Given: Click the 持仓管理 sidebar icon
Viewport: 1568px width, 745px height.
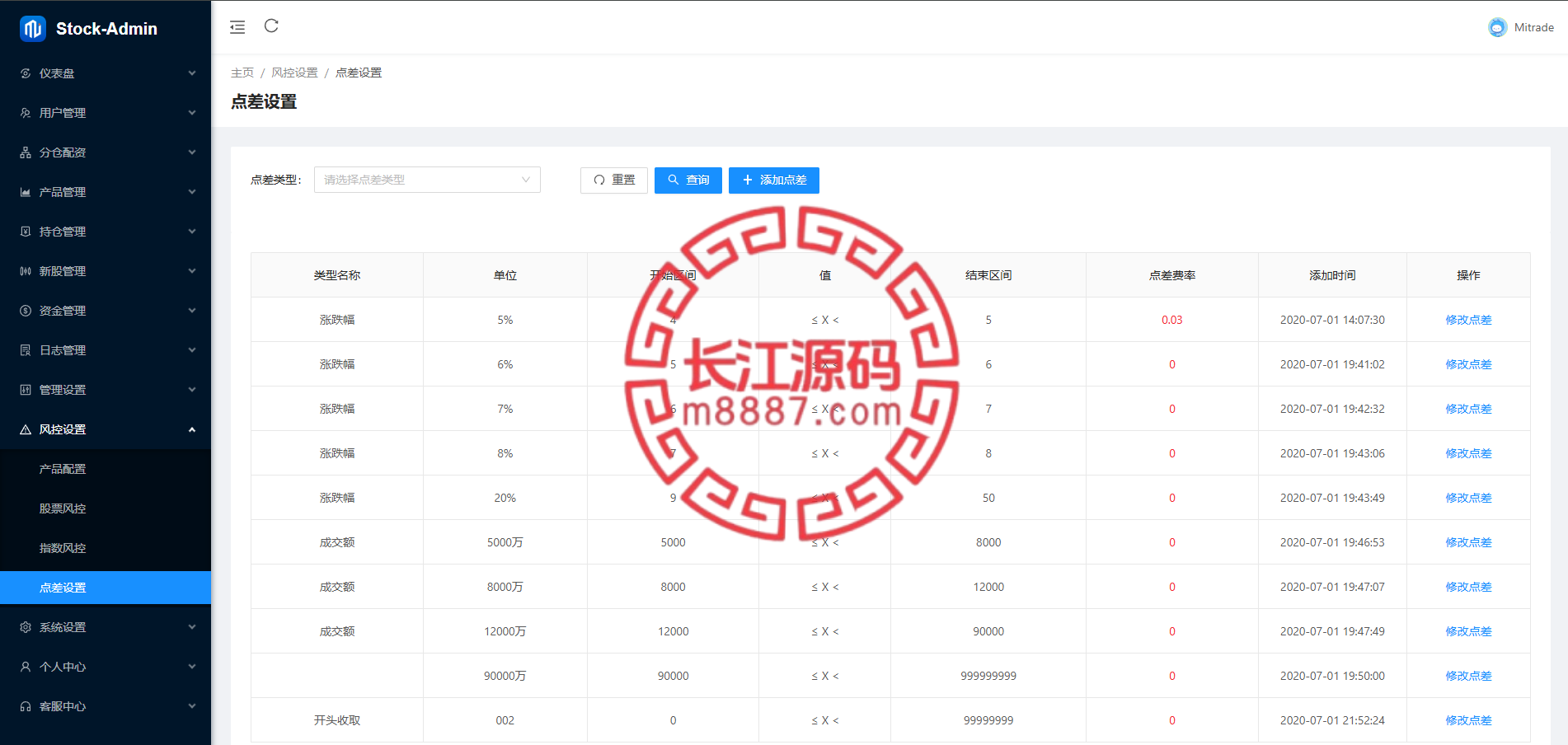Looking at the screenshot, I should (26, 232).
